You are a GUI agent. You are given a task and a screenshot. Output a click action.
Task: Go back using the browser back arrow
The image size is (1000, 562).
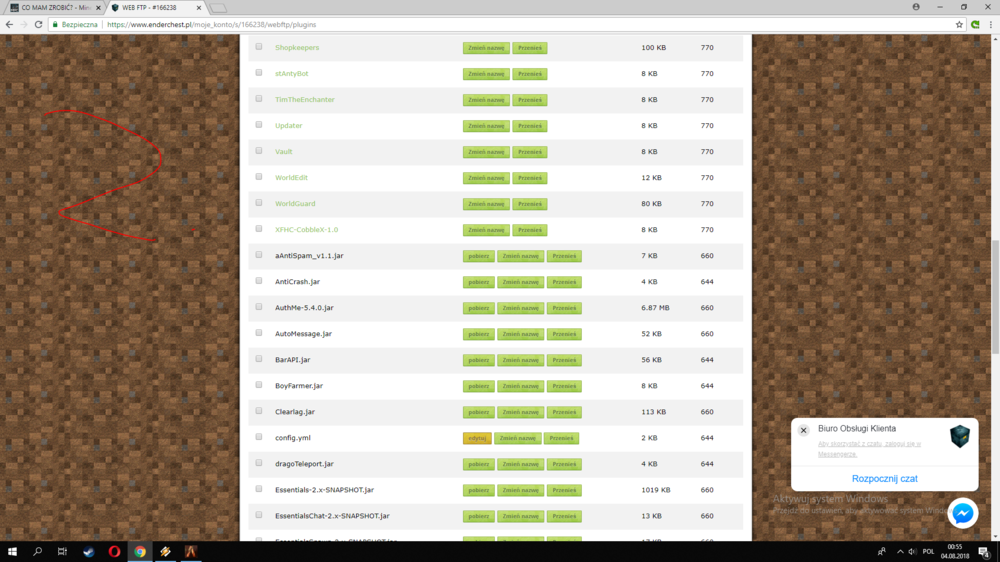click(x=9, y=24)
